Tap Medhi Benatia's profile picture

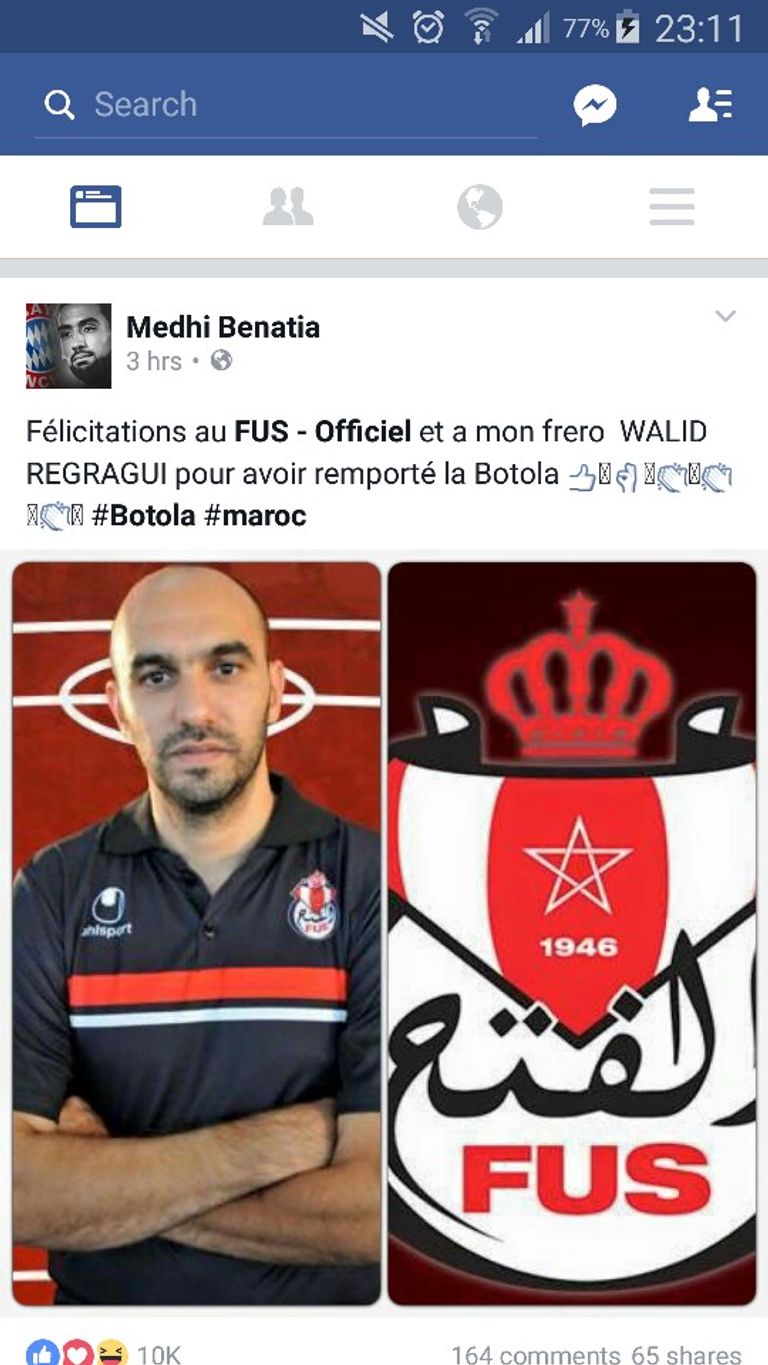68,346
